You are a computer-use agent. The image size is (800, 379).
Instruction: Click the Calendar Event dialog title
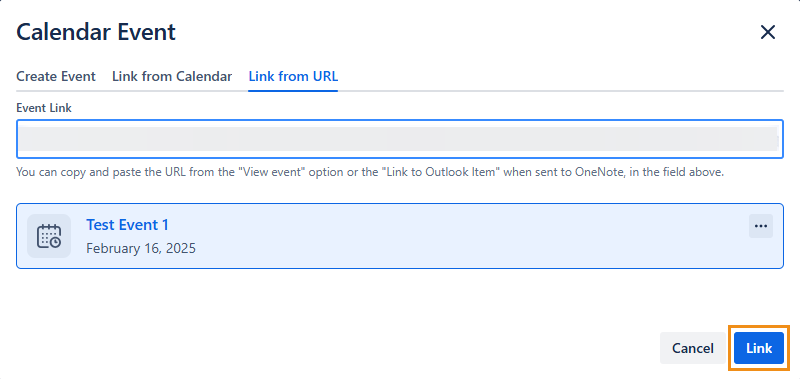click(96, 32)
